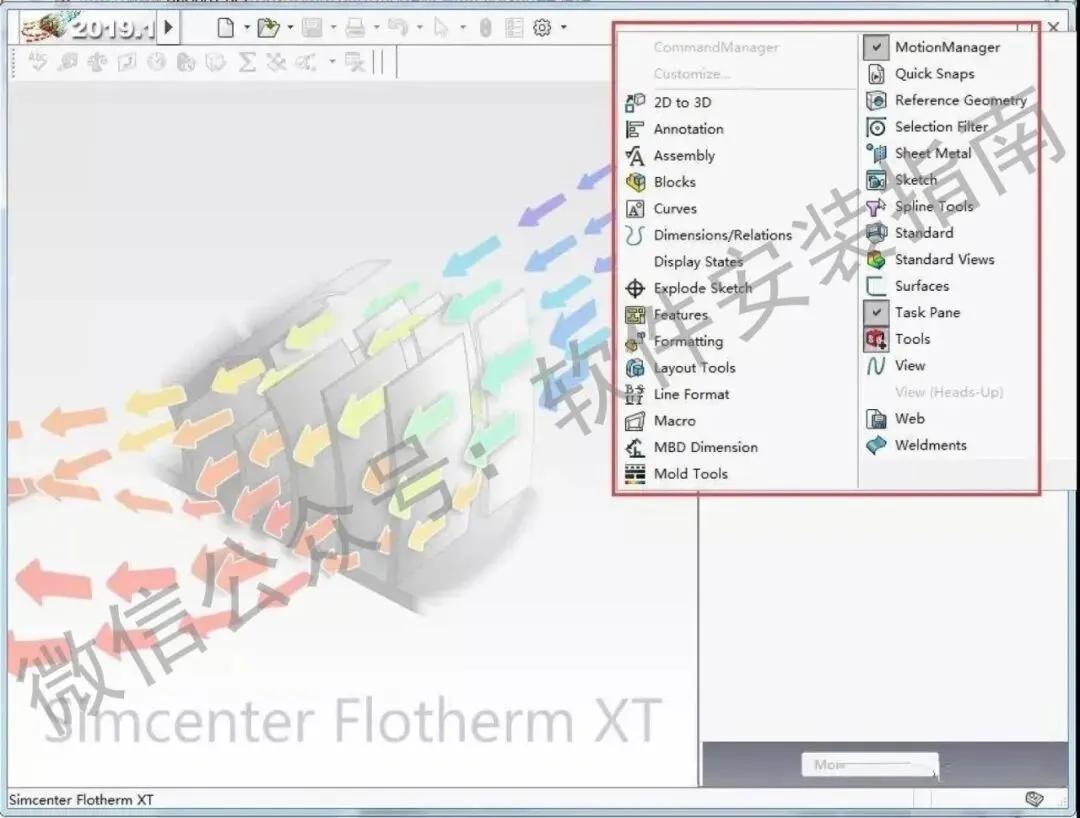The height and width of the screenshot is (818, 1080).
Task: Click the Select cursor icon in the toolbar
Action: point(441,28)
